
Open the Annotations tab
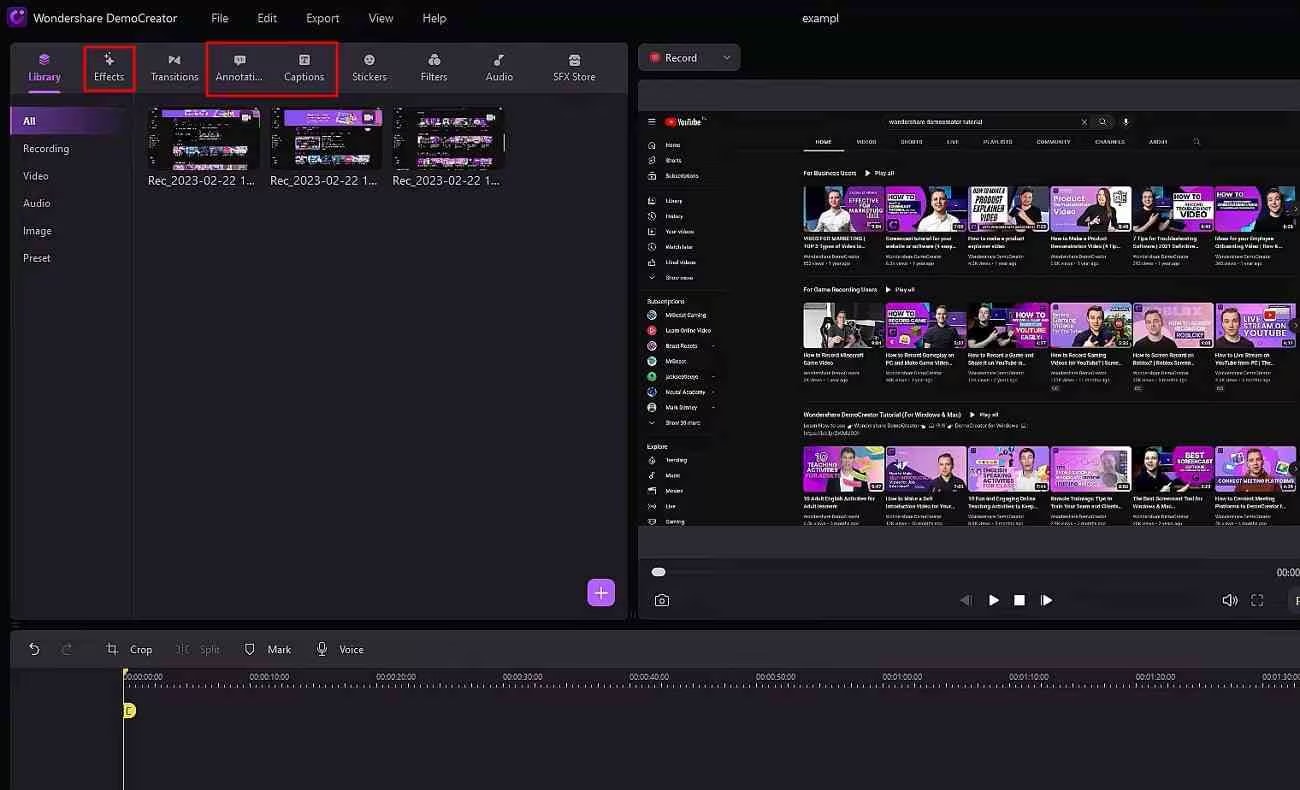pyautogui.click(x=239, y=68)
